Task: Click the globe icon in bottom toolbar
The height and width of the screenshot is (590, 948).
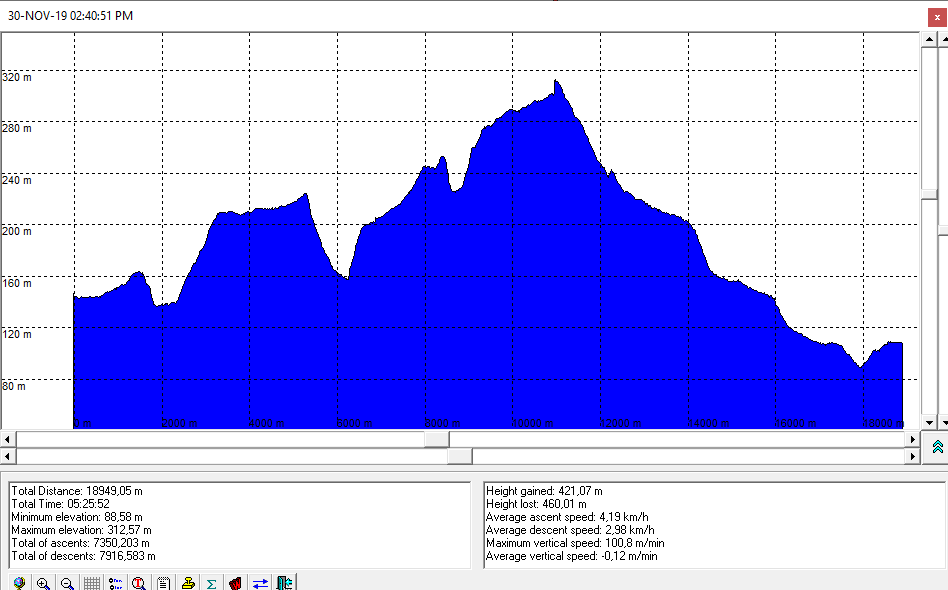Action: (19, 583)
